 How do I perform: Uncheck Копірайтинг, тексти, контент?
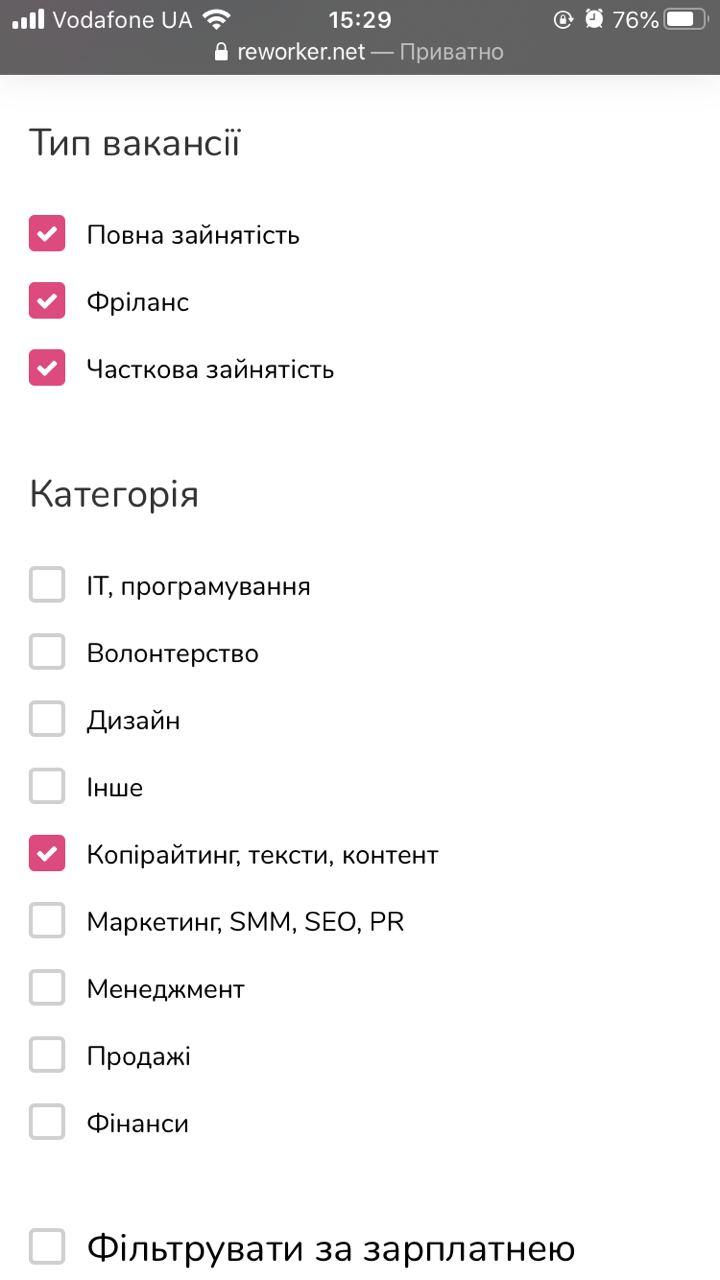[x=46, y=853]
